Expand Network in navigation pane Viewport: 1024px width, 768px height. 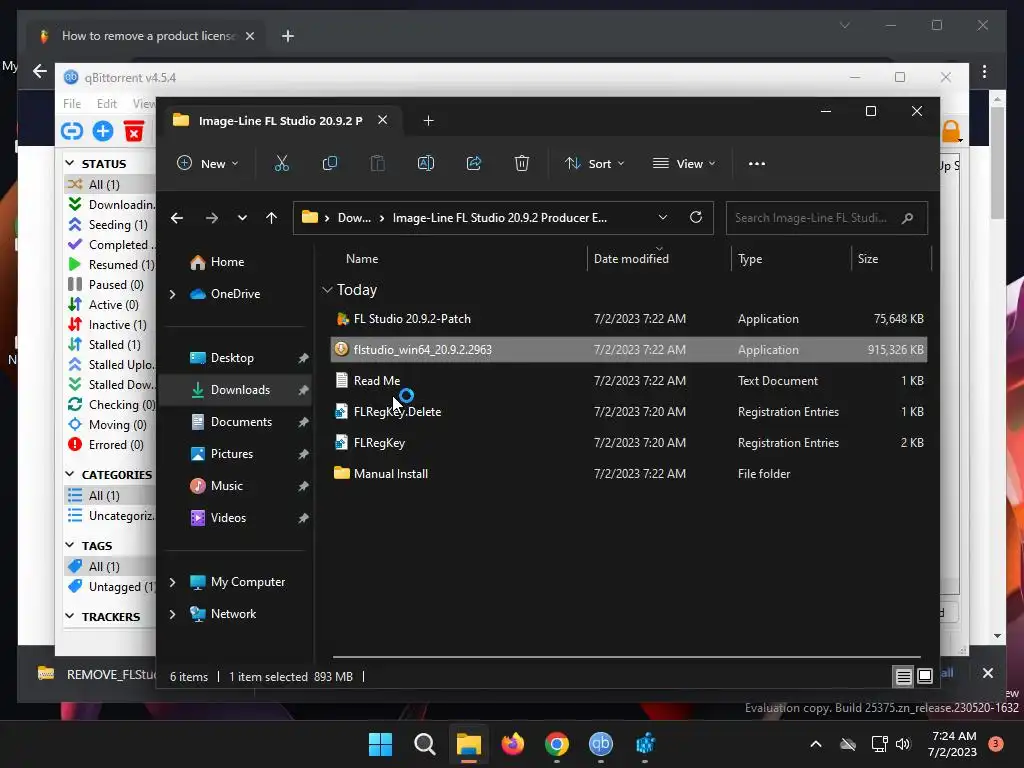(x=172, y=614)
